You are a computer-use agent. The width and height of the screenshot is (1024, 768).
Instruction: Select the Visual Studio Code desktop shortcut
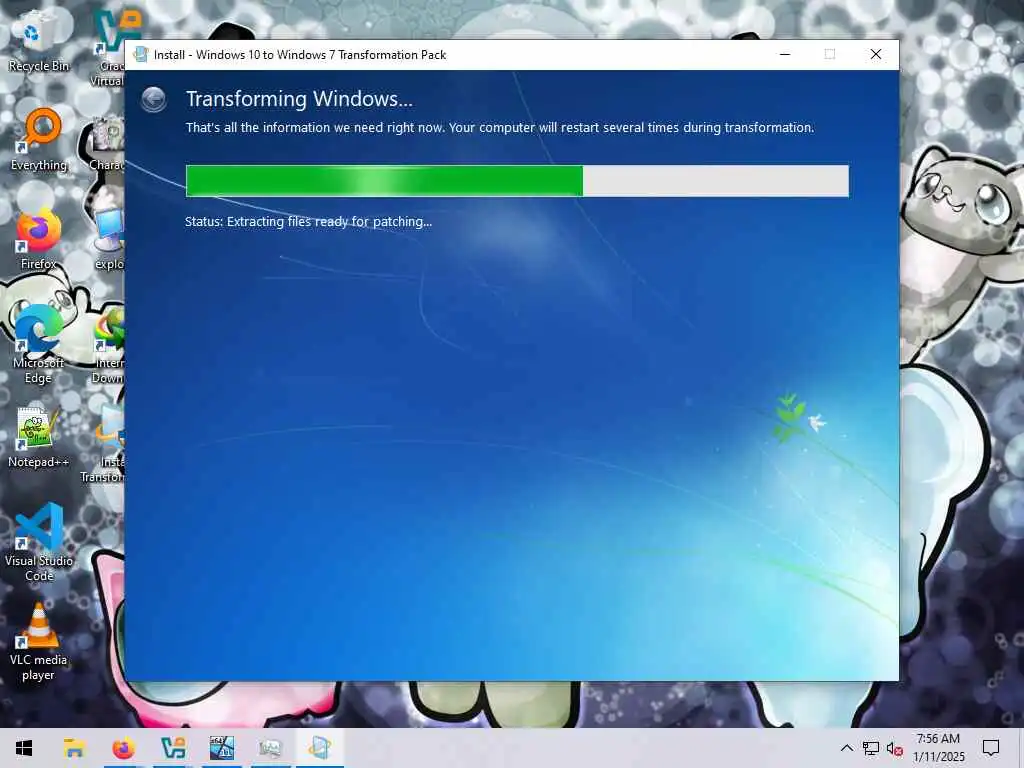[x=39, y=542]
